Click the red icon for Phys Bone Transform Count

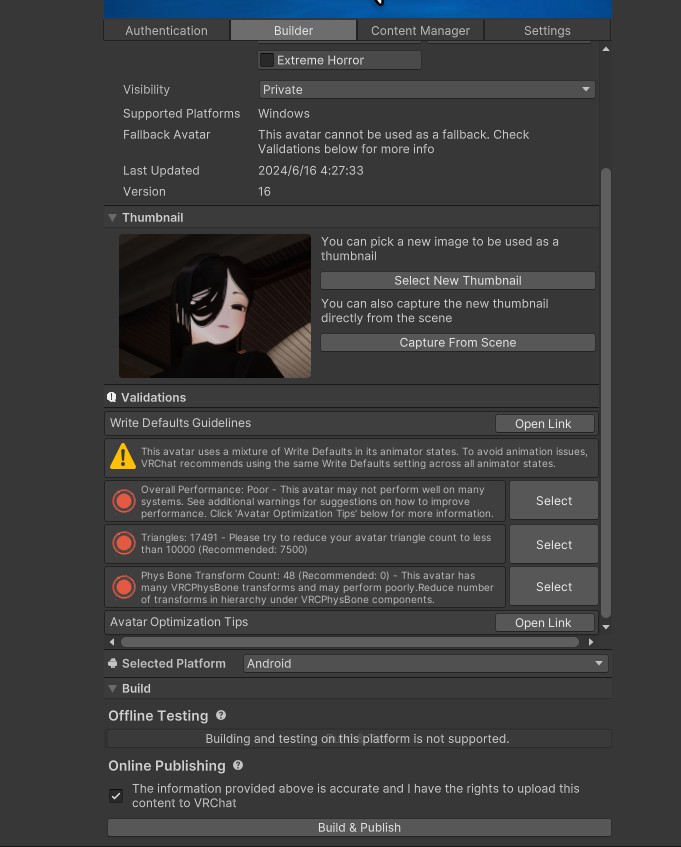[124, 587]
